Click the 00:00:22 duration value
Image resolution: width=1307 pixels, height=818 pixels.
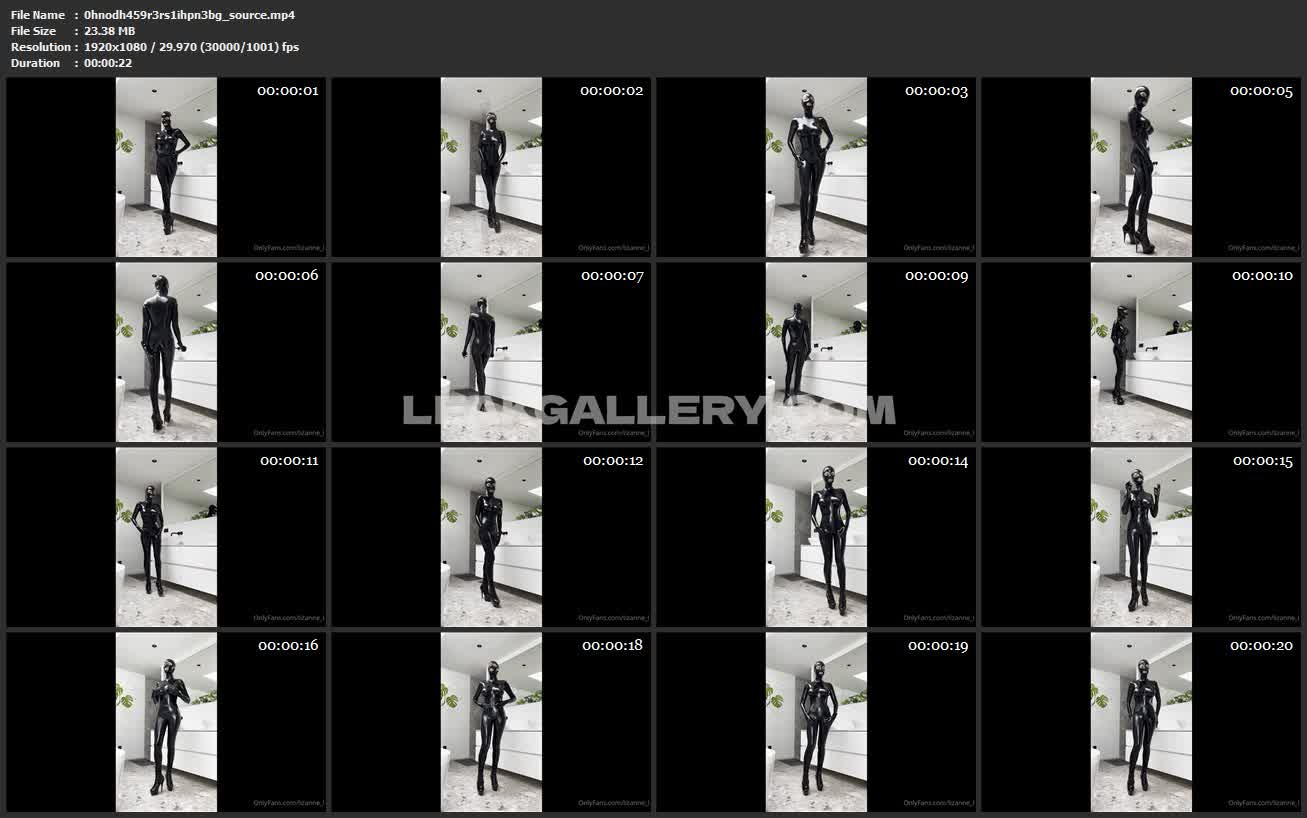[108, 63]
